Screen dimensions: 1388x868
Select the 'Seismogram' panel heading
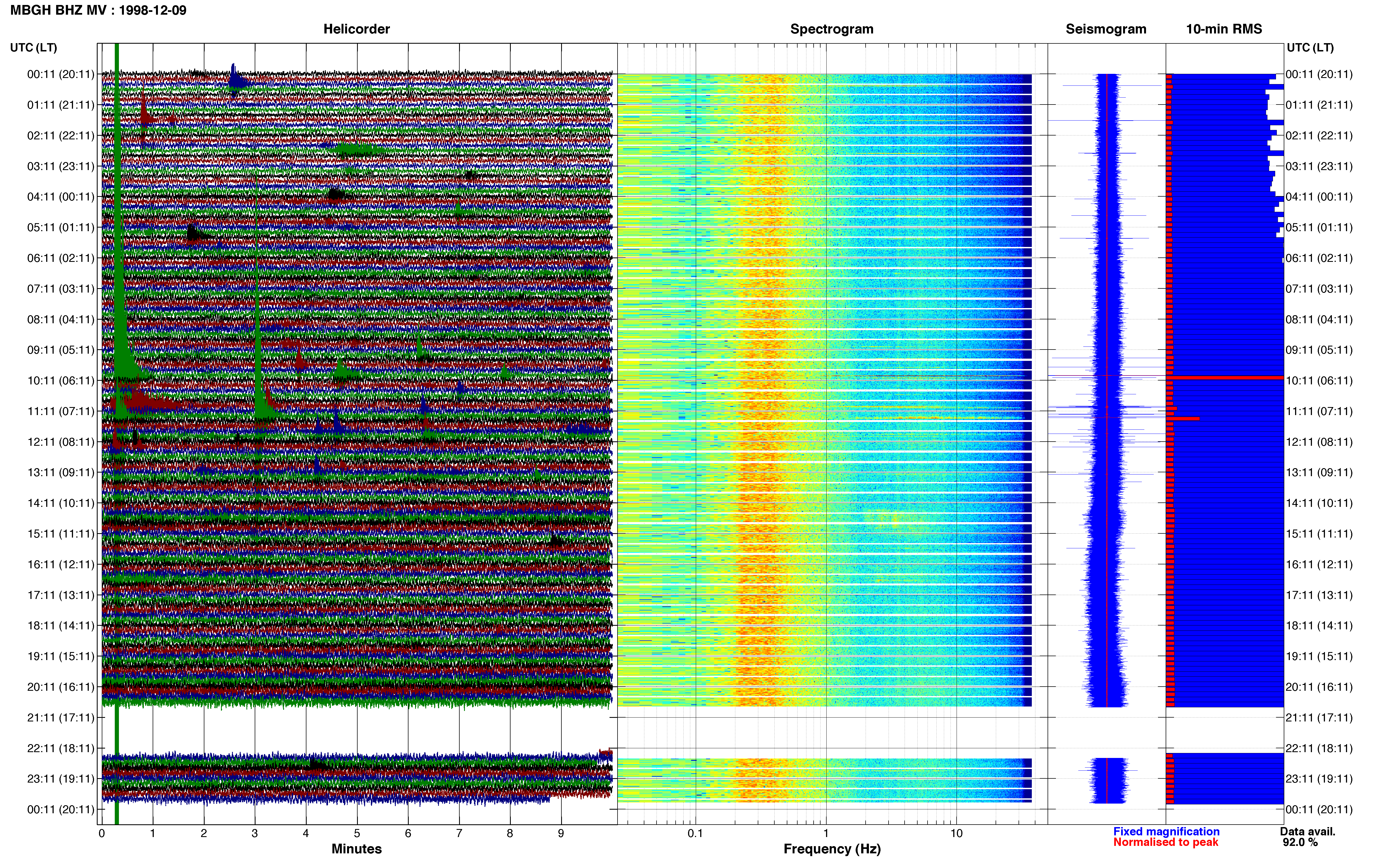point(1106,29)
